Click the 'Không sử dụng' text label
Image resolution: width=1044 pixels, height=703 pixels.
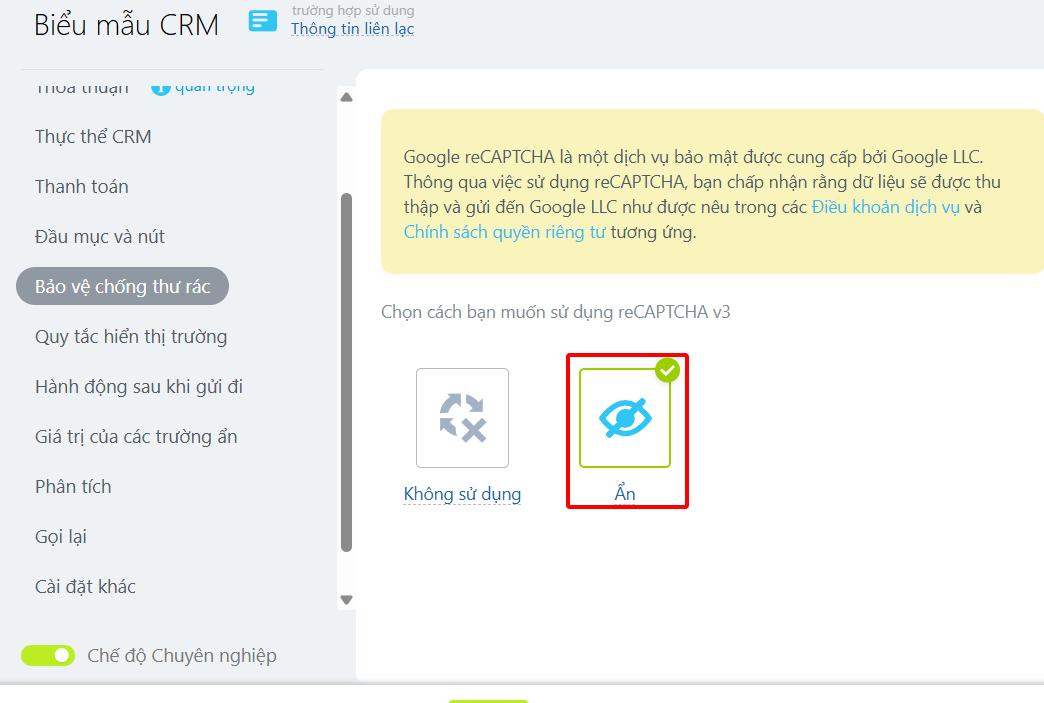point(462,494)
